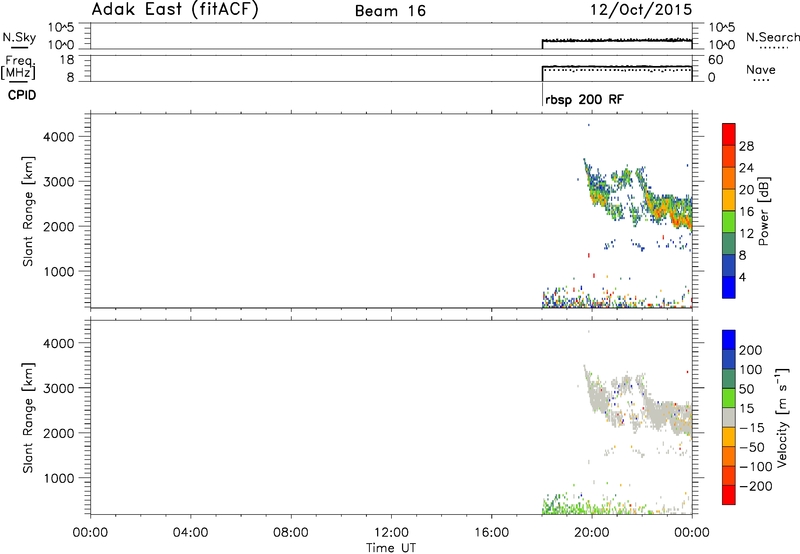The width and height of the screenshot is (800, 554).
Task: Click 'Slant Range [km]' label of power panel
Action: pyautogui.click(x=28, y=211)
